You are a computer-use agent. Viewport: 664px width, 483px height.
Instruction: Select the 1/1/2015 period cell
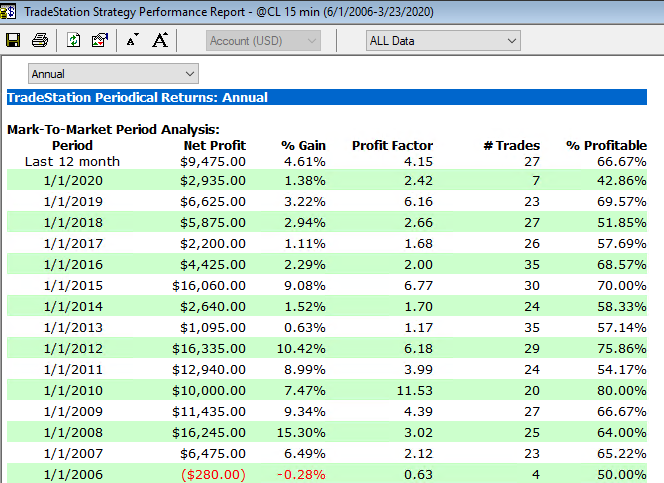[x=73, y=286]
